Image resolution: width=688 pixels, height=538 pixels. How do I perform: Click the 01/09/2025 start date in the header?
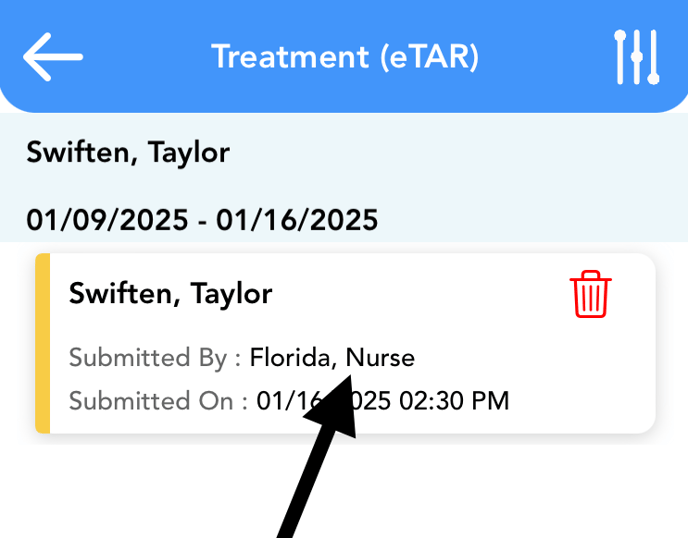(108, 220)
